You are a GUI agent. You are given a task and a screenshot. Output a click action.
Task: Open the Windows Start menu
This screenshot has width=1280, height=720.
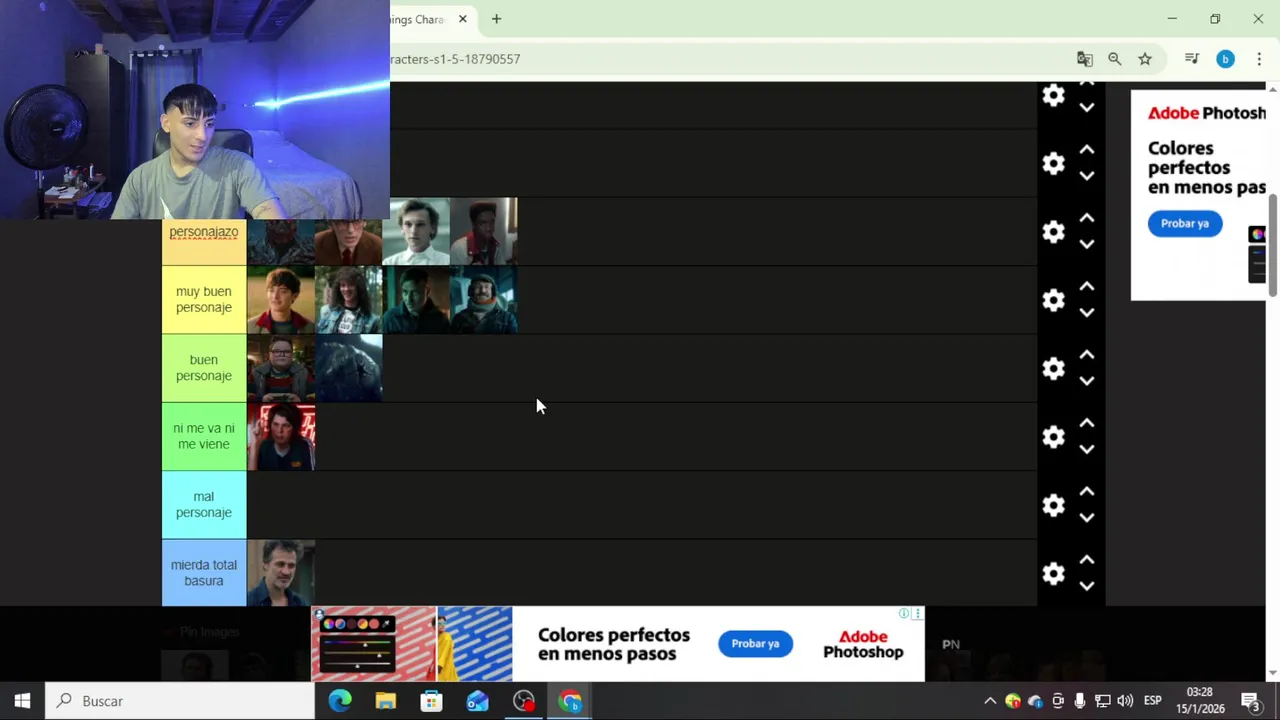click(x=22, y=701)
